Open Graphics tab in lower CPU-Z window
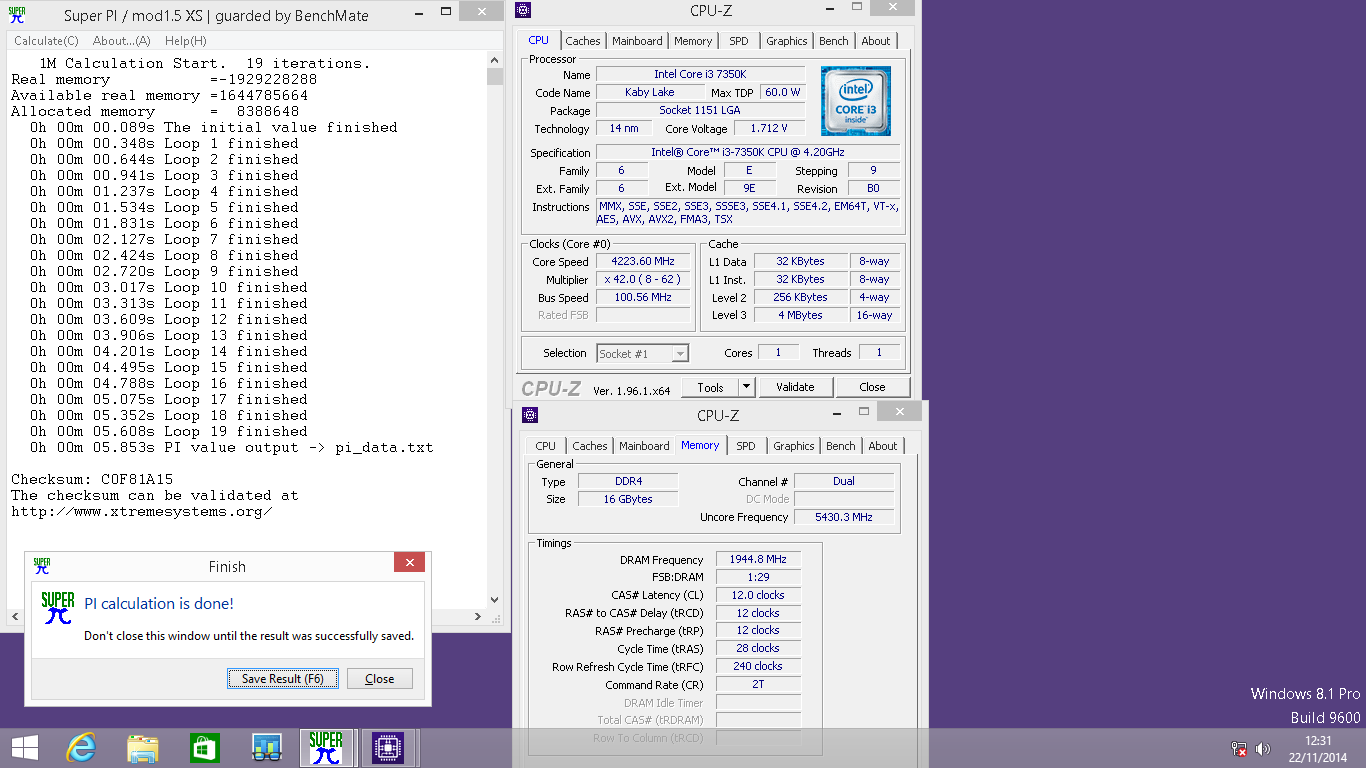This screenshot has width=1366, height=768. (x=794, y=446)
